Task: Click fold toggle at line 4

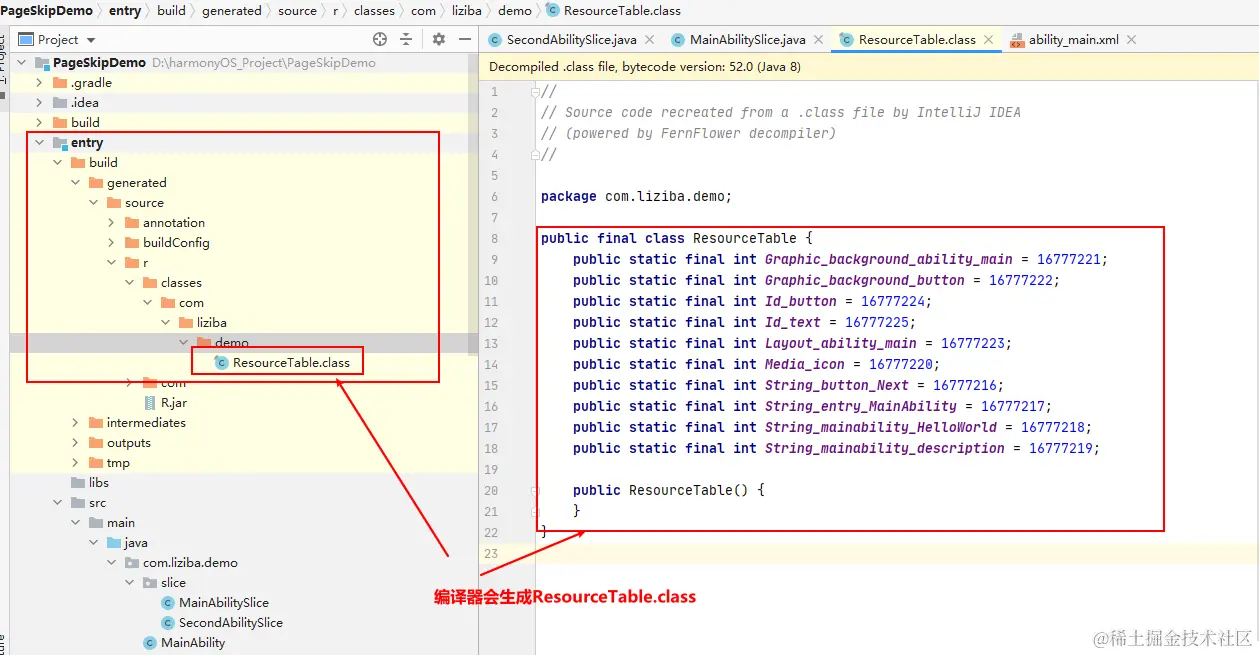Action: tap(536, 154)
